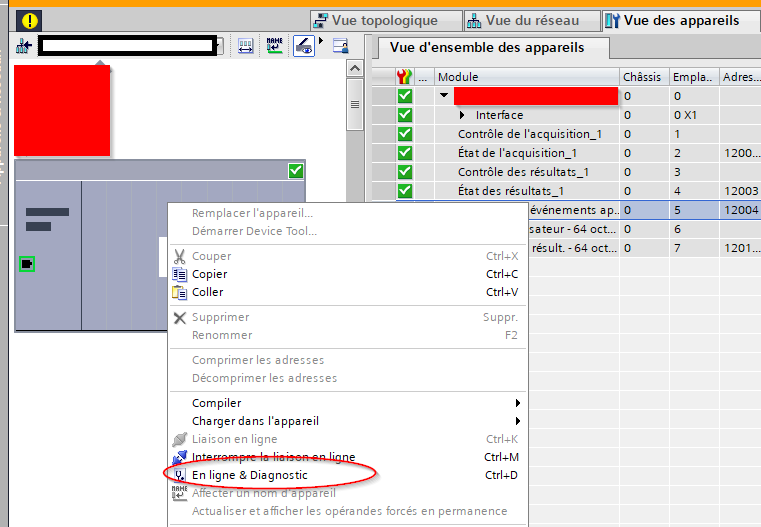Open the device selection dropdown arrow
This screenshot has height=527, width=761.
(220, 46)
